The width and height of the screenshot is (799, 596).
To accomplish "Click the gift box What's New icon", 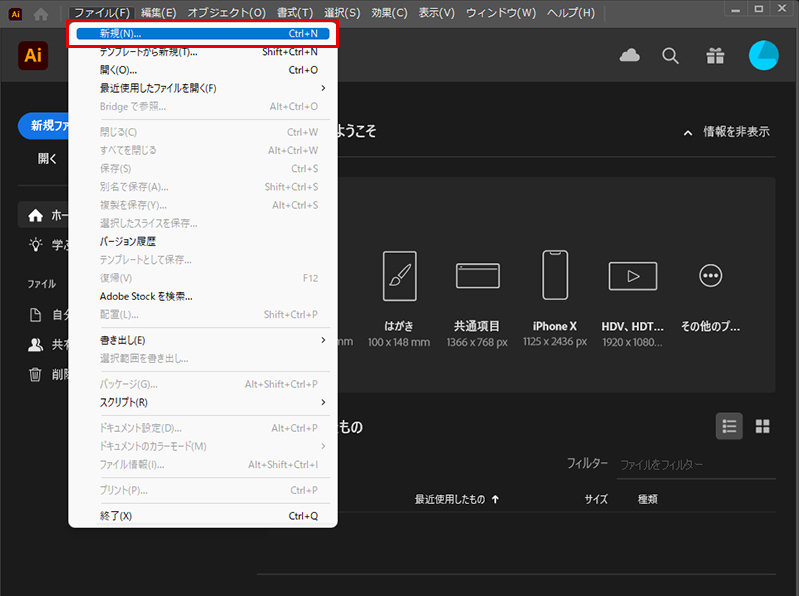I will 714,56.
